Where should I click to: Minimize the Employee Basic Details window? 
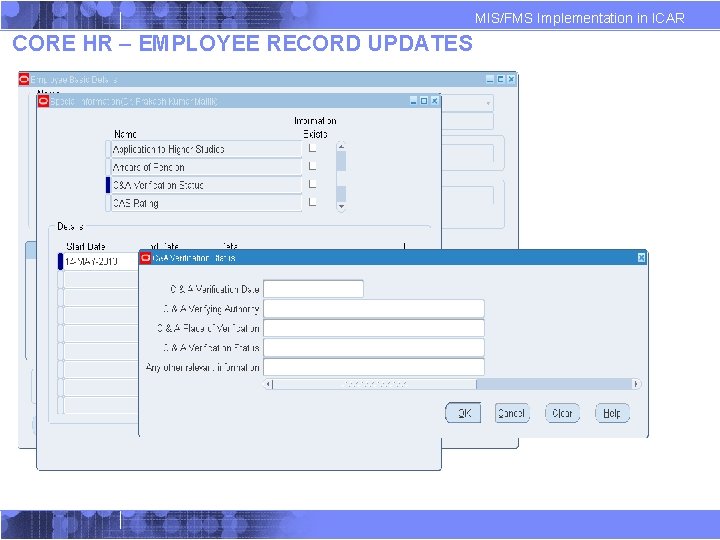click(x=490, y=79)
